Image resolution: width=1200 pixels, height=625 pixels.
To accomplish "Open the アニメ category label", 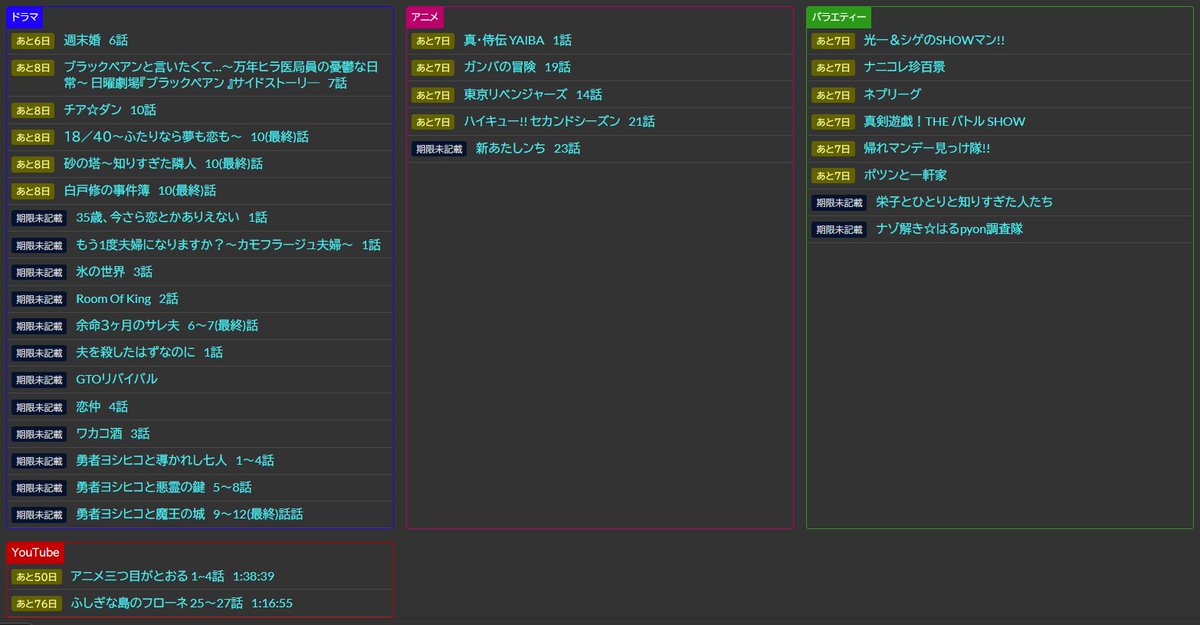I will pyautogui.click(x=425, y=17).
